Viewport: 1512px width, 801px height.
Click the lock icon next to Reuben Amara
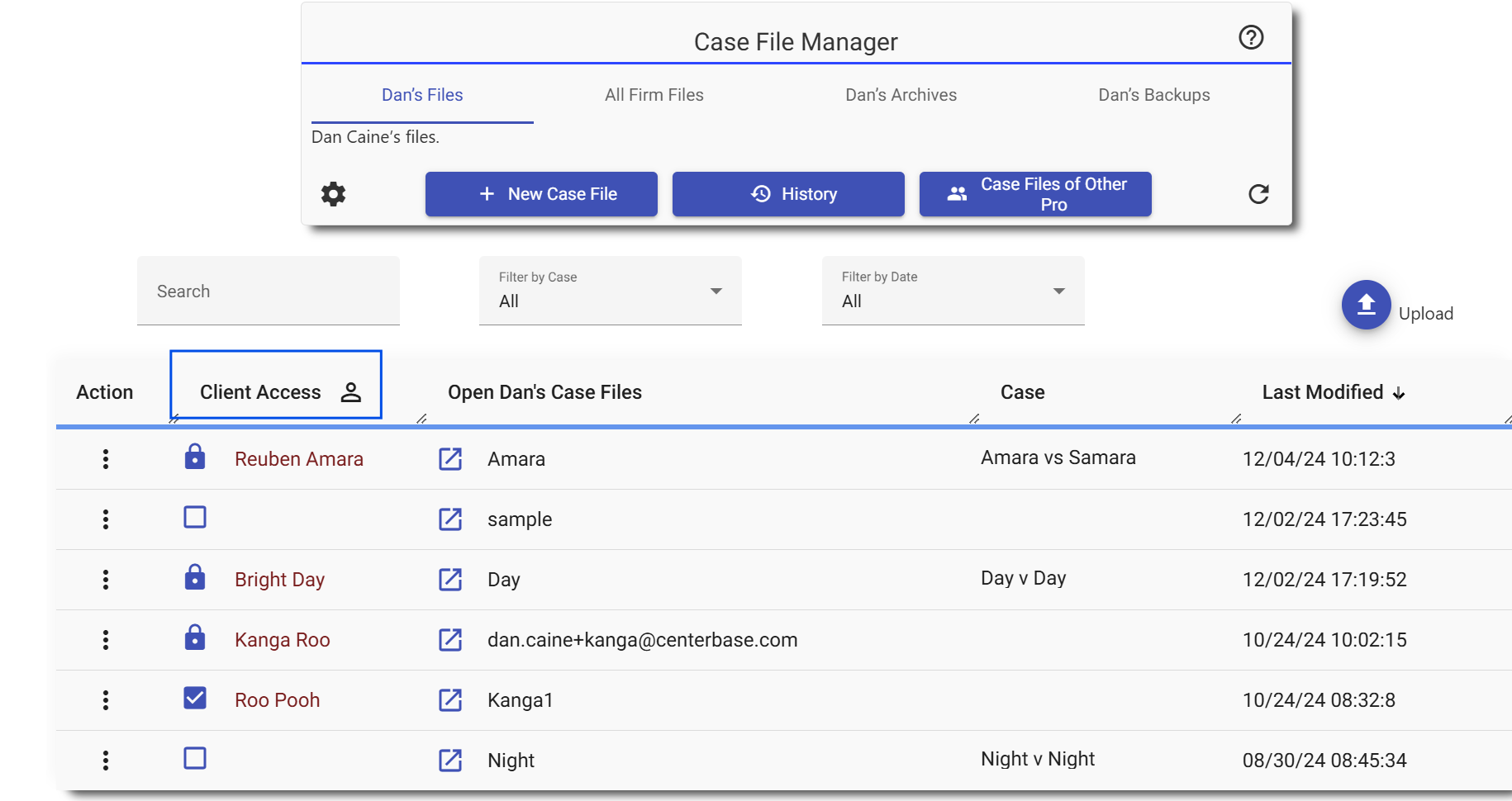(x=195, y=457)
